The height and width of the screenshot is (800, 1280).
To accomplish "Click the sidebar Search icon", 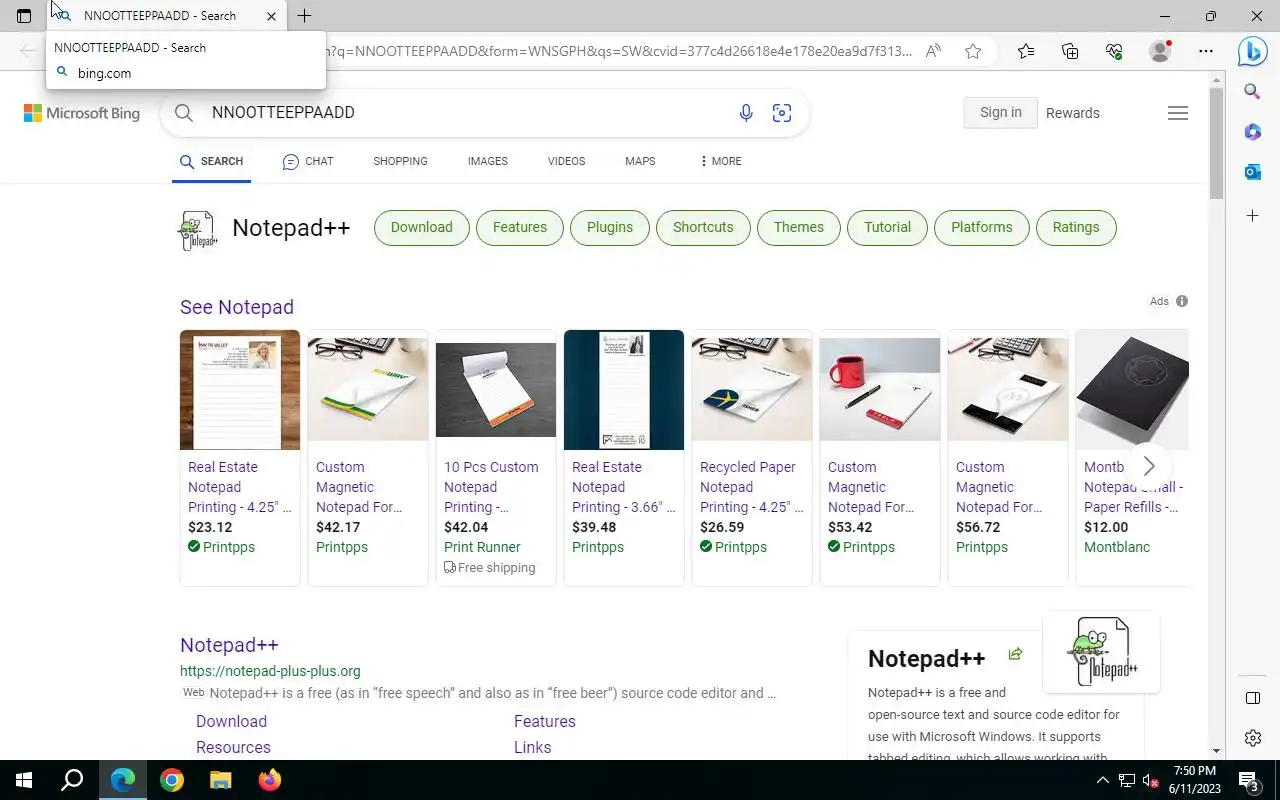I will point(1252,92).
